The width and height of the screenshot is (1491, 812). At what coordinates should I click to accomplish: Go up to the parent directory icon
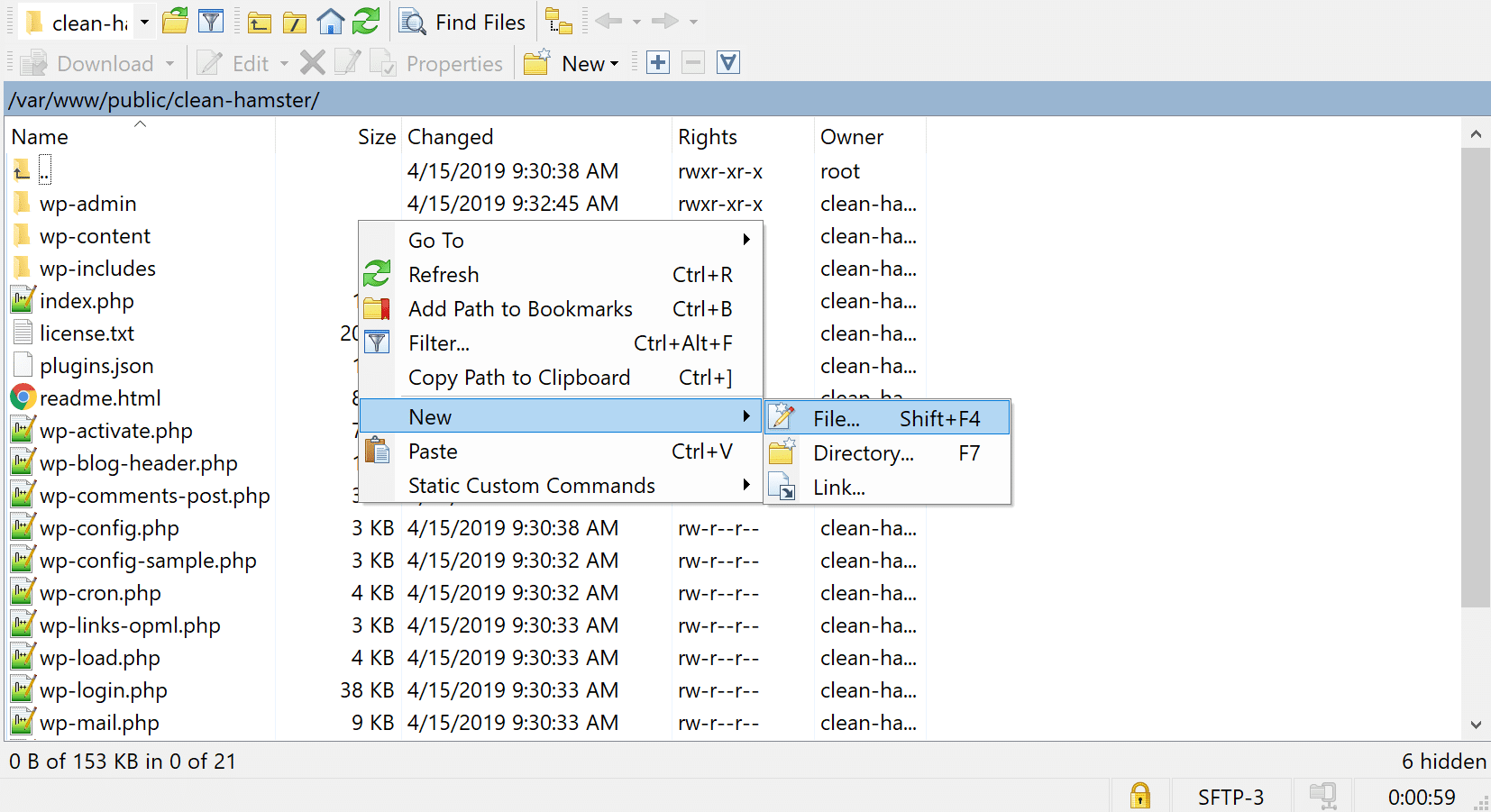(x=259, y=21)
